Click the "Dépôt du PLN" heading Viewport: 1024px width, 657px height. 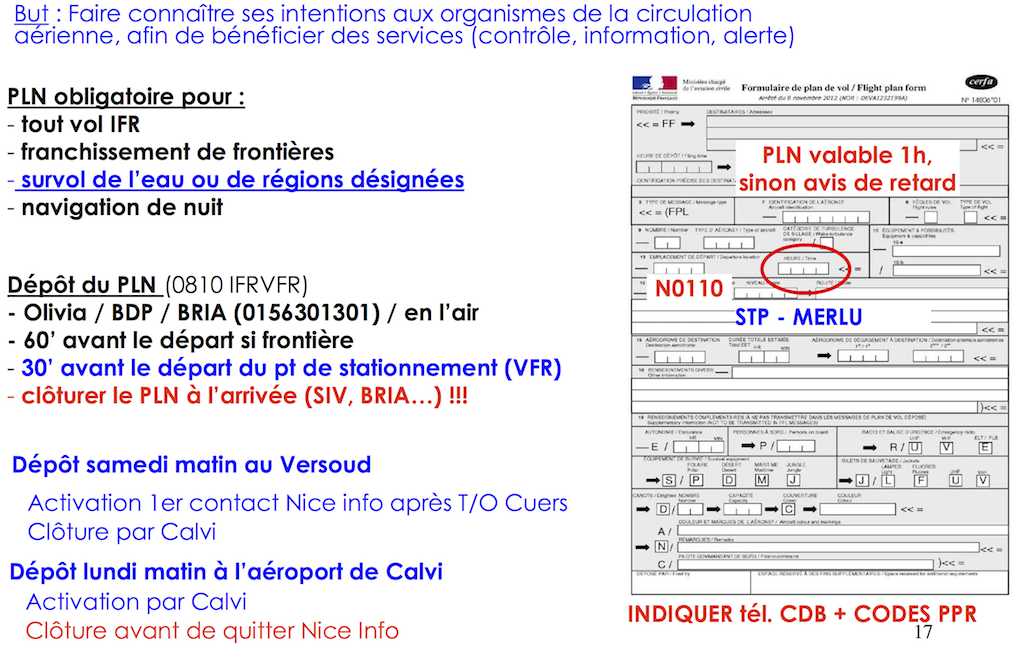(x=82, y=285)
